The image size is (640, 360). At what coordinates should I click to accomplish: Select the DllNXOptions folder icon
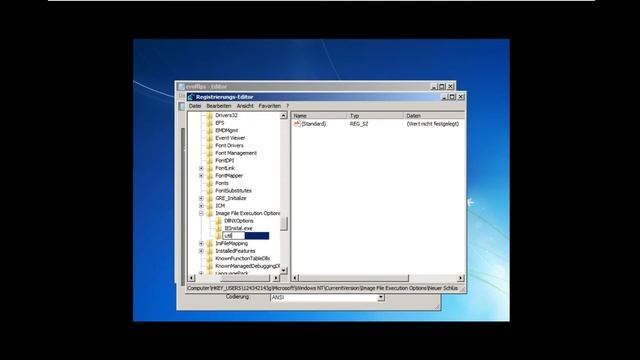coord(218,221)
